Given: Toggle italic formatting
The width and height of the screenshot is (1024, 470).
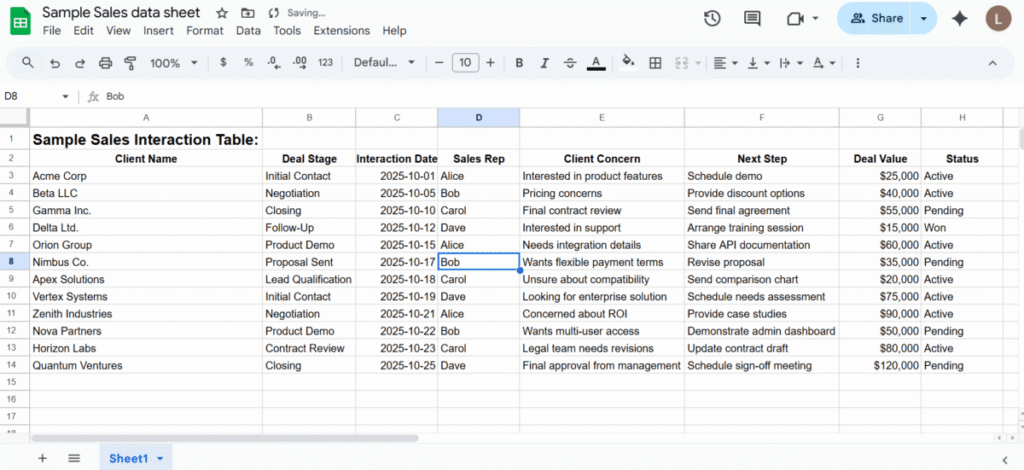Looking at the screenshot, I should (x=544, y=63).
